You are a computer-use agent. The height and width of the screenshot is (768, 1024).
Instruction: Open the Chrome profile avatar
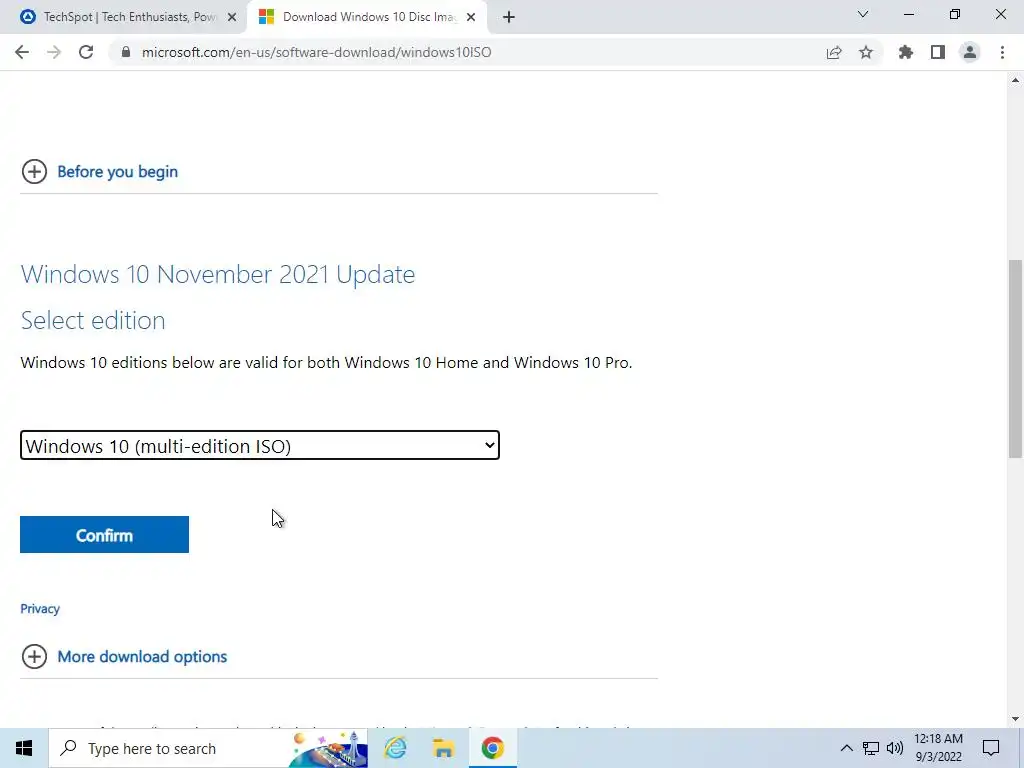[970, 52]
